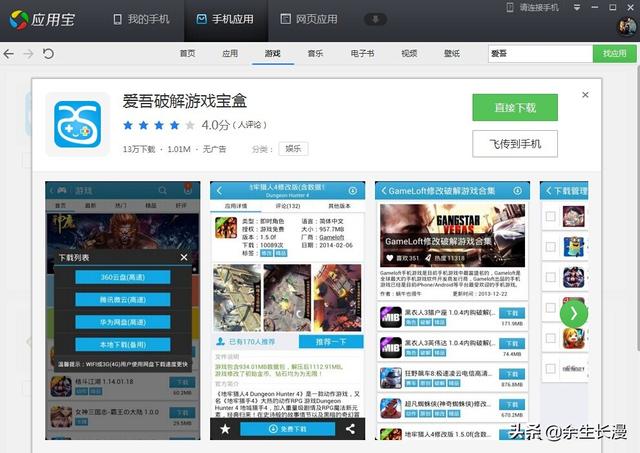Close the app detail popup
This screenshot has width=640, height=453.
[586, 95]
